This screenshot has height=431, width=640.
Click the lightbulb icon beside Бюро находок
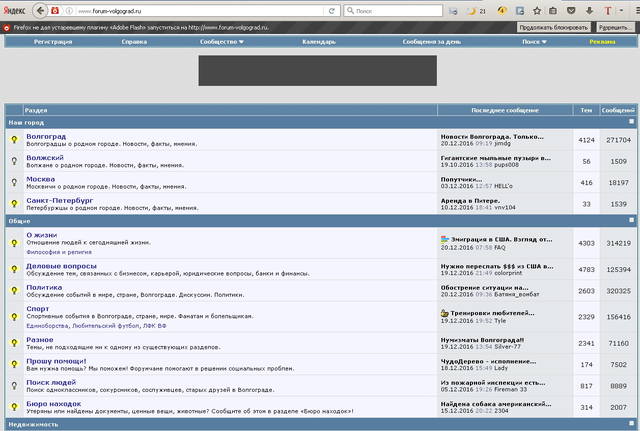point(14,407)
